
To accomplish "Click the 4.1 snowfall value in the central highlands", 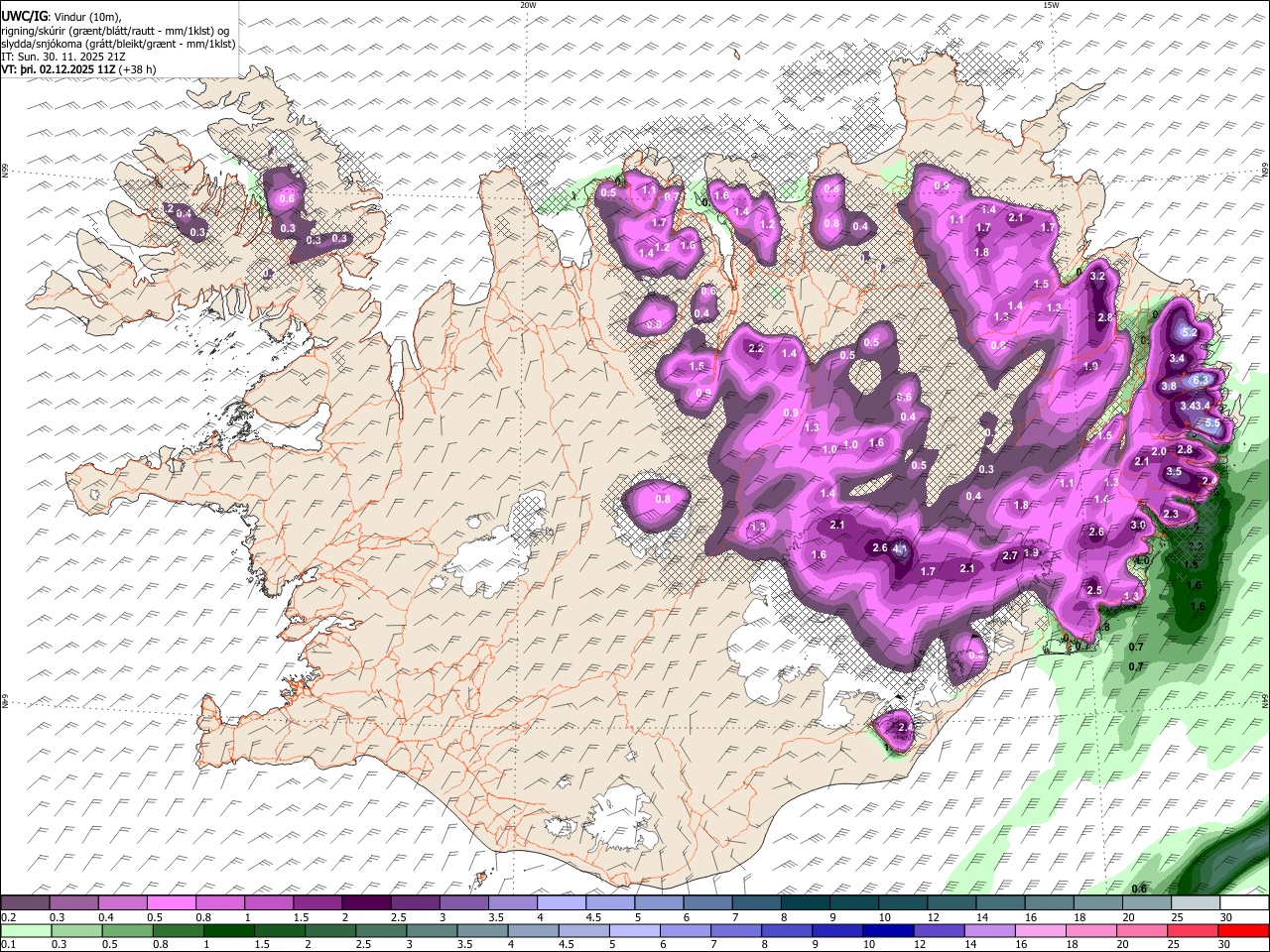I will click(x=901, y=548).
